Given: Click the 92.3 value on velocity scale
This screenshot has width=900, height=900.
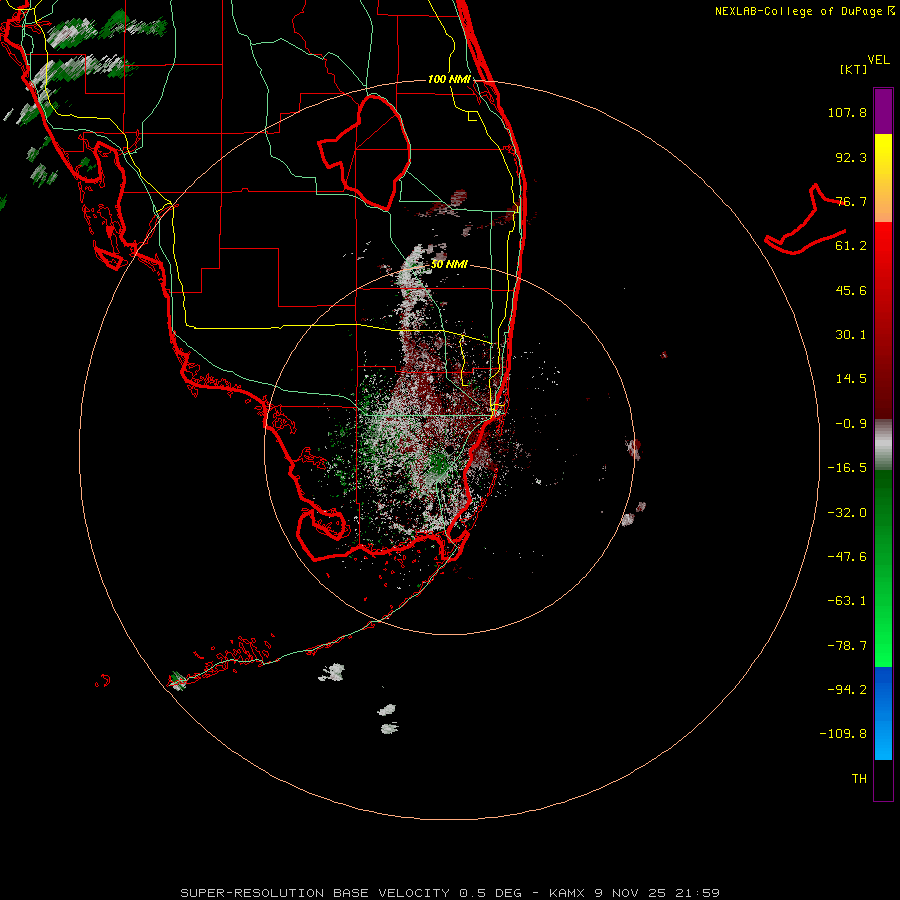Looking at the screenshot, I should coord(851,157).
